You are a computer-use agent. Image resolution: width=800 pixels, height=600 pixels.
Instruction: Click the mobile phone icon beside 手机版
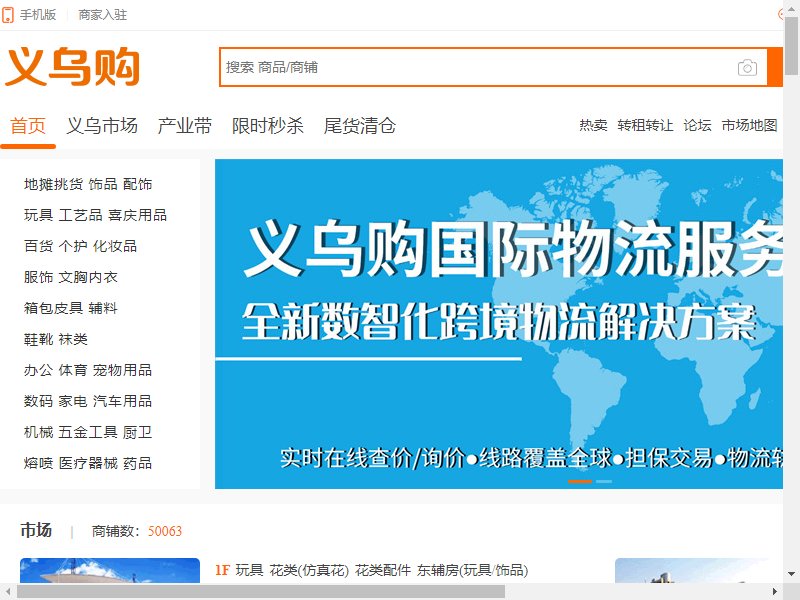click(8, 15)
